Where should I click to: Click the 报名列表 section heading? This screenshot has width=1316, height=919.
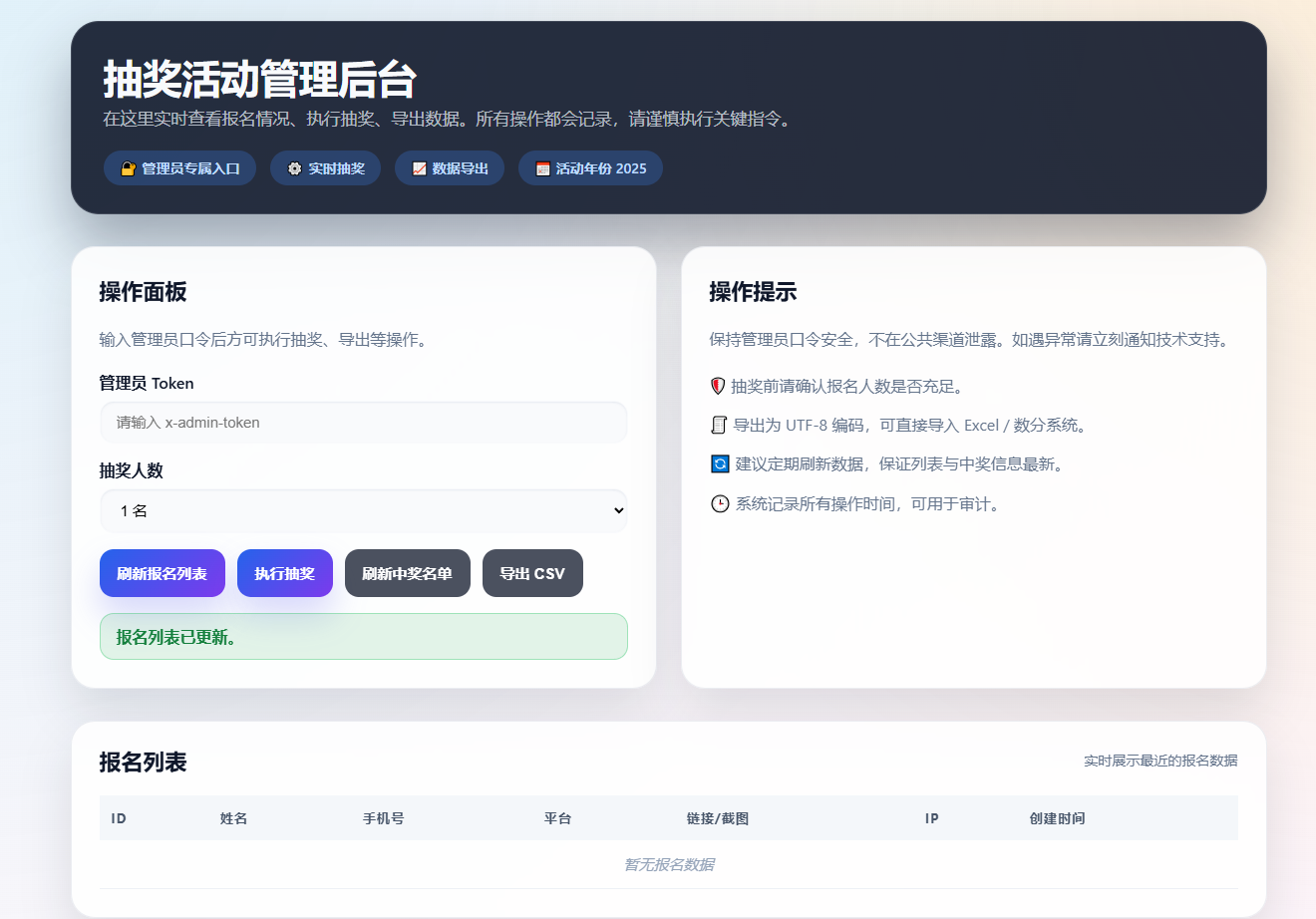tap(143, 763)
